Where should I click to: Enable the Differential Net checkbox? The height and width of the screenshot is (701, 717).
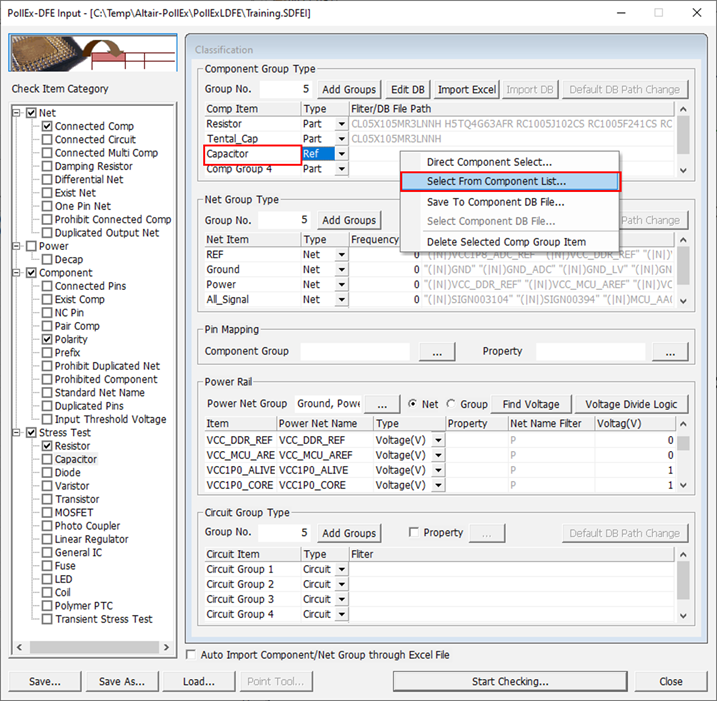[46, 180]
